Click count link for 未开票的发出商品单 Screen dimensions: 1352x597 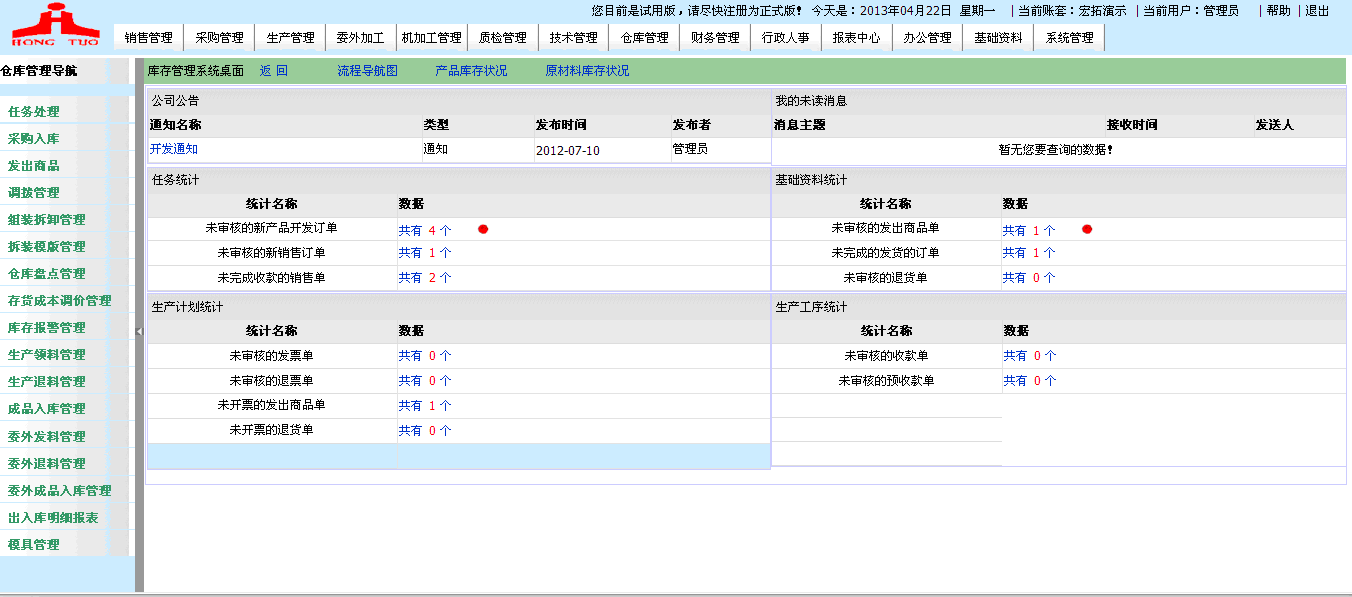[x=425, y=406]
